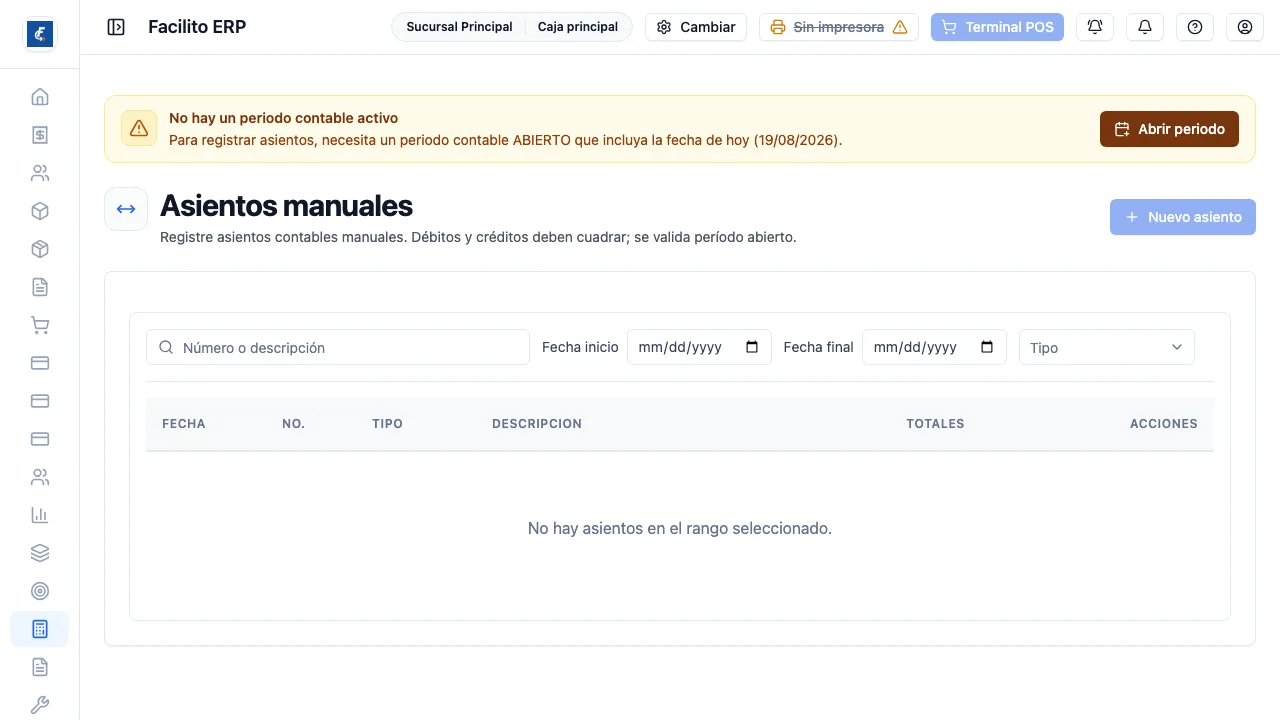Open the taped package icon in the sidebar
1280x720 pixels.
[x=40, y=249]
